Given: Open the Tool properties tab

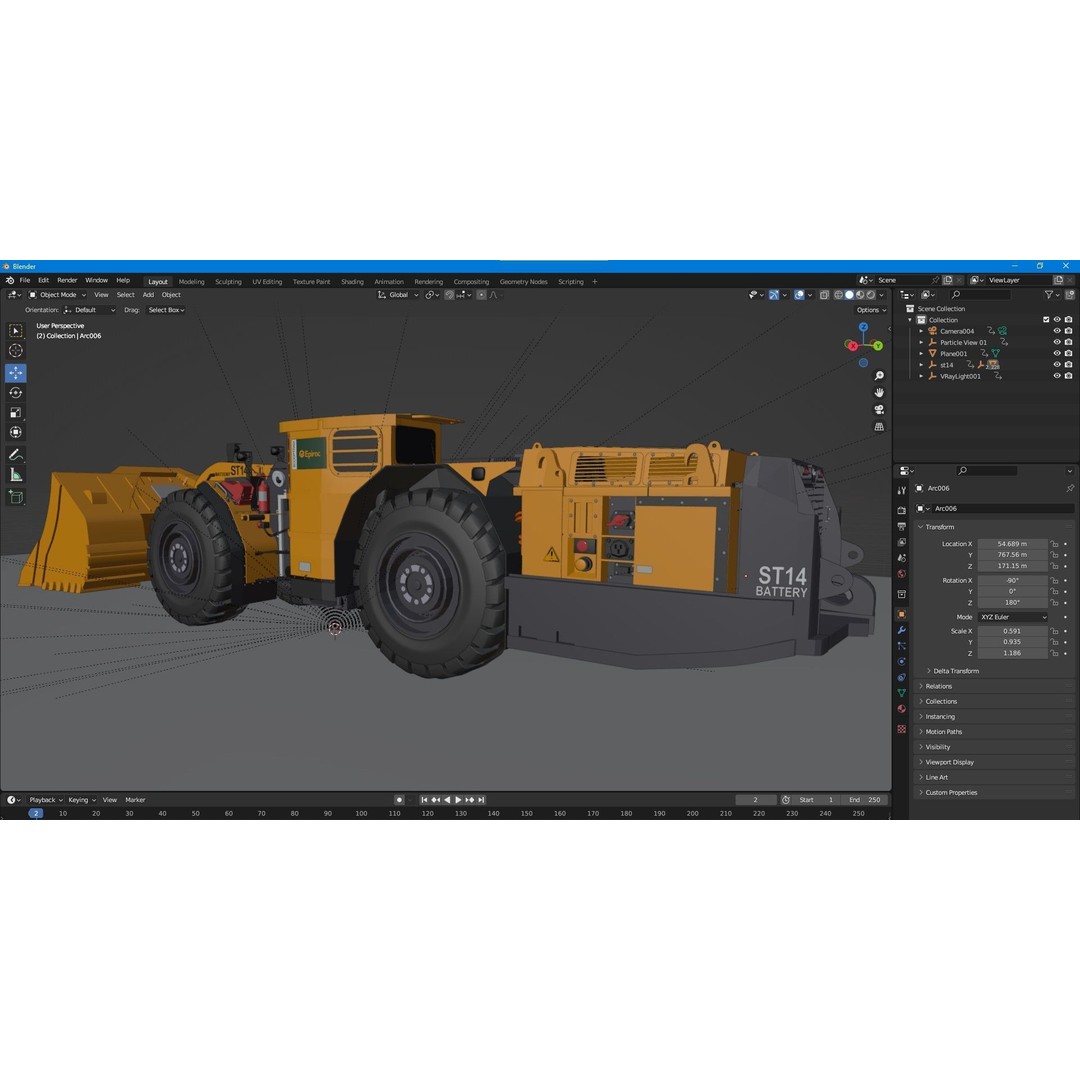Looking at the screenshot, I should click(902, 490).
